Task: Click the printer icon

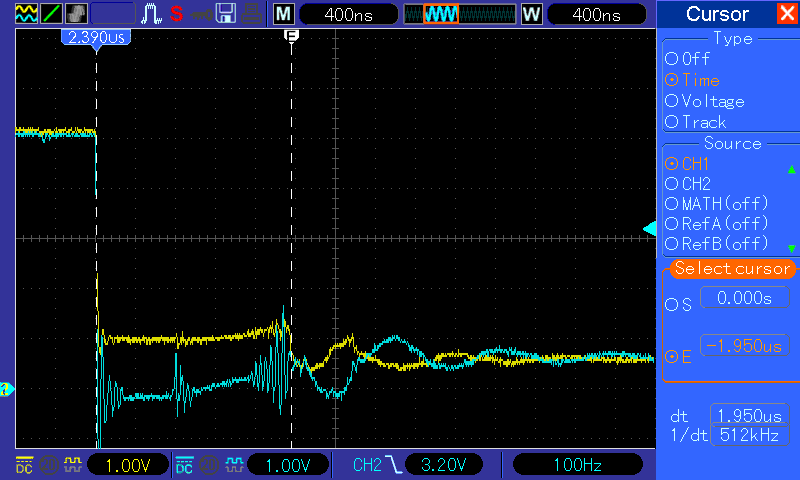Action: tap(252, 14)
